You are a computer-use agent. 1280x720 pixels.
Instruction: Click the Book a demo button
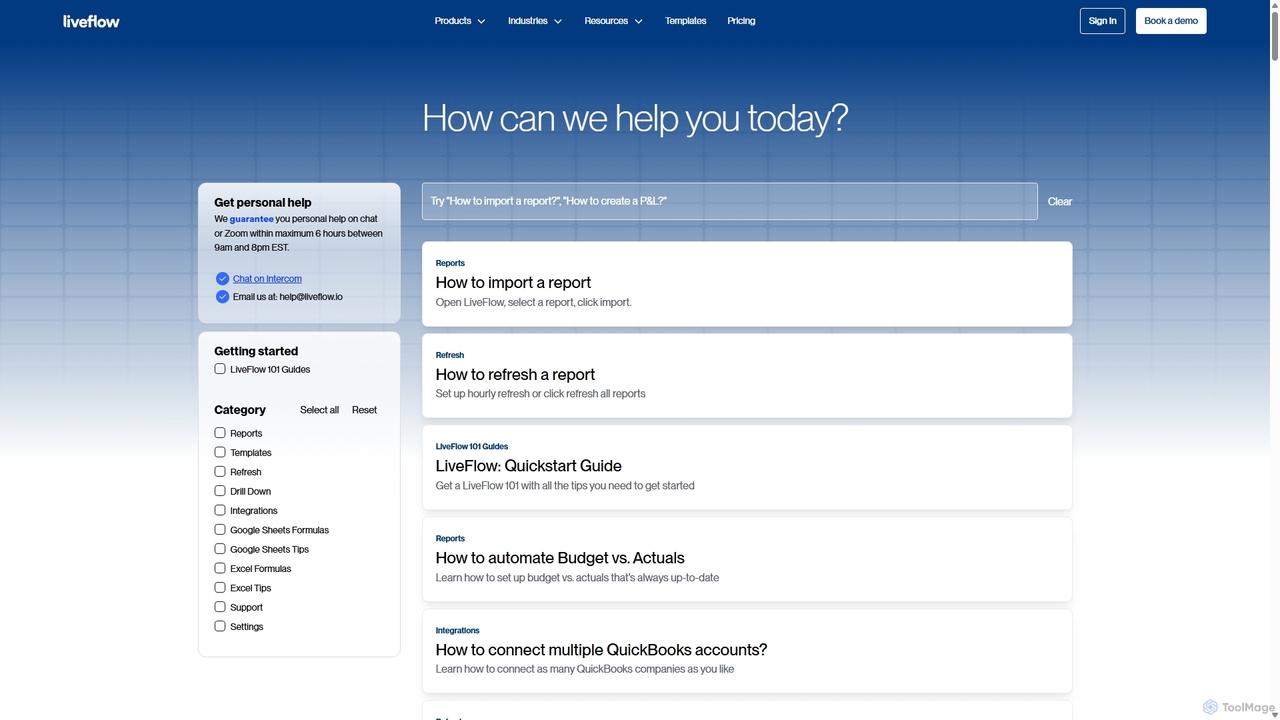coord(1171,21)
